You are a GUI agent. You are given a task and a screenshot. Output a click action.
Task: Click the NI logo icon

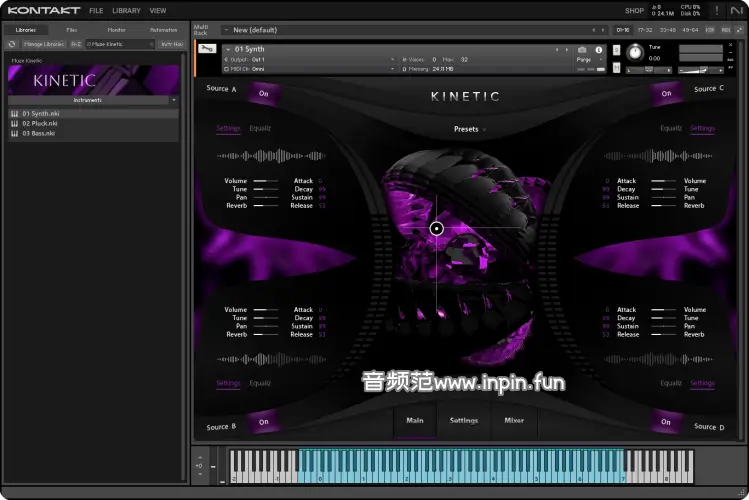click(x=737, y=10)
